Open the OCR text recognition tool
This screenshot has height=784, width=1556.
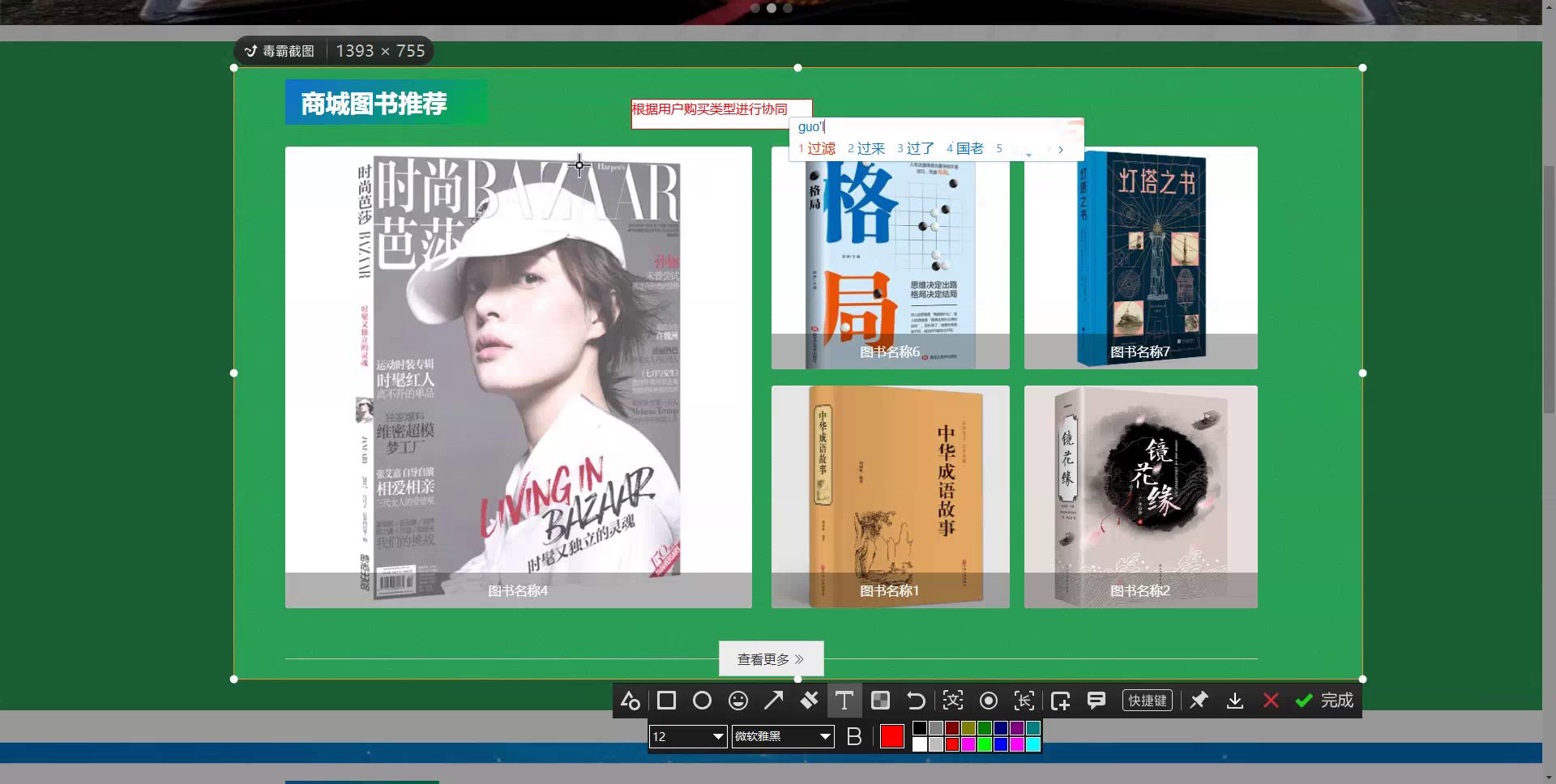[x=953, y=701]
